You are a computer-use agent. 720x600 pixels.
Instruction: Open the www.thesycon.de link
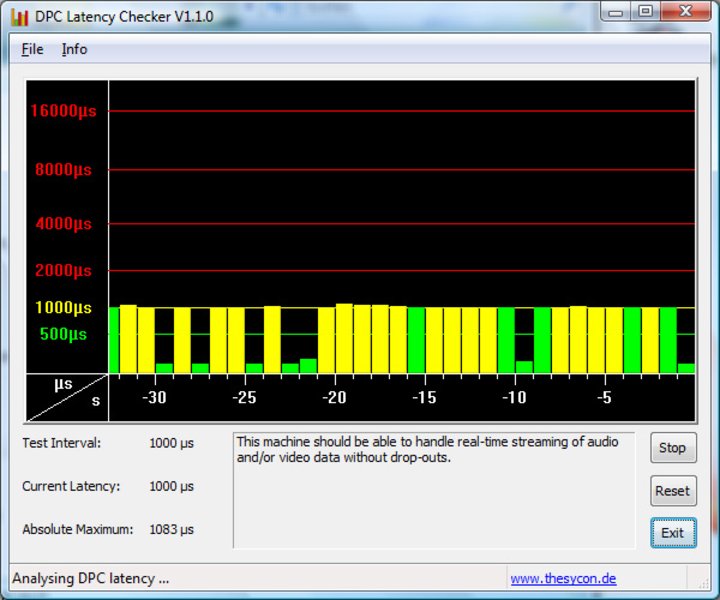coord(563,578)
